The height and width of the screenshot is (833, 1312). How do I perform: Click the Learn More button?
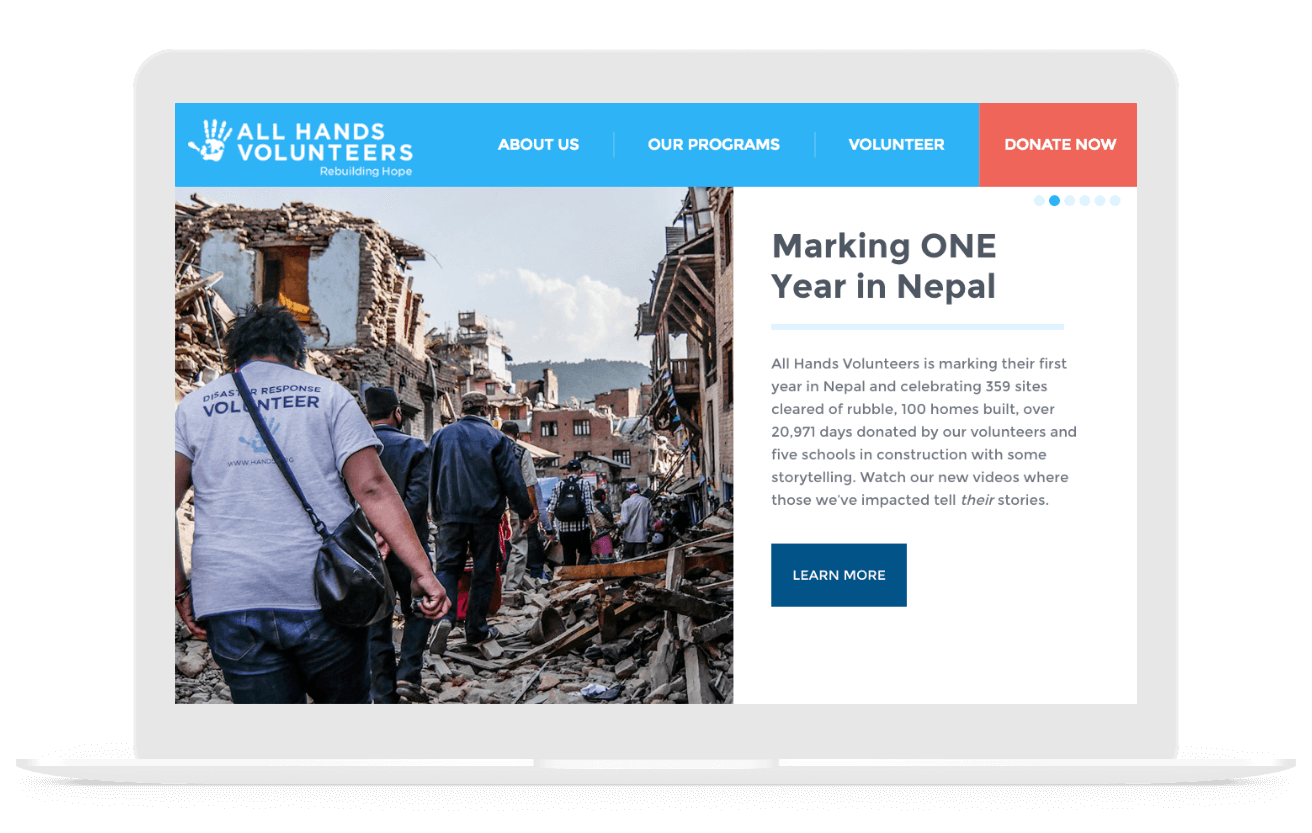click(838, 575)
